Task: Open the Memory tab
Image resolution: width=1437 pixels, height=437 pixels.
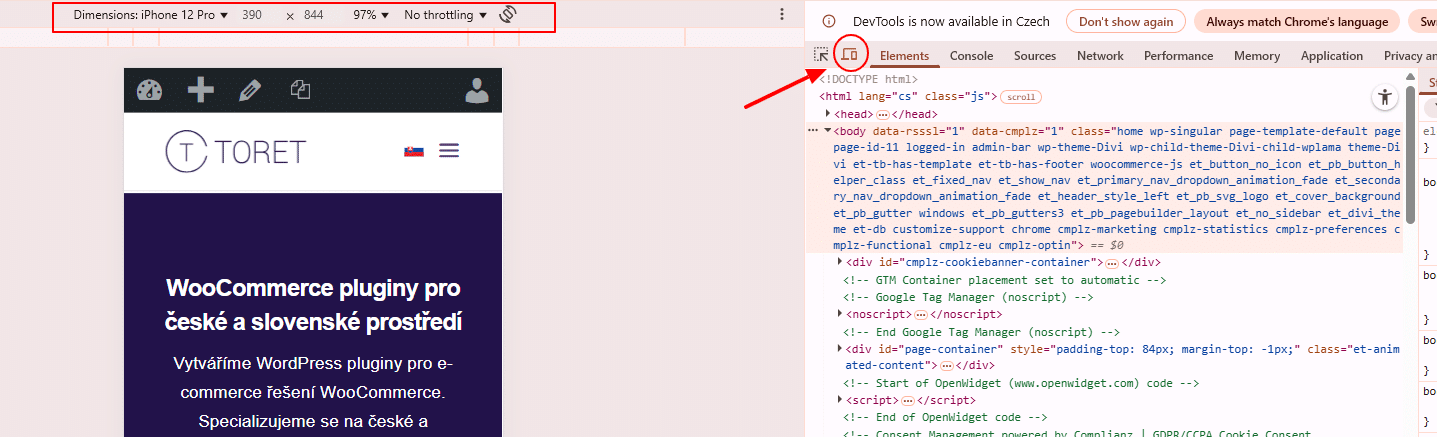Action: coord(1256,56)
